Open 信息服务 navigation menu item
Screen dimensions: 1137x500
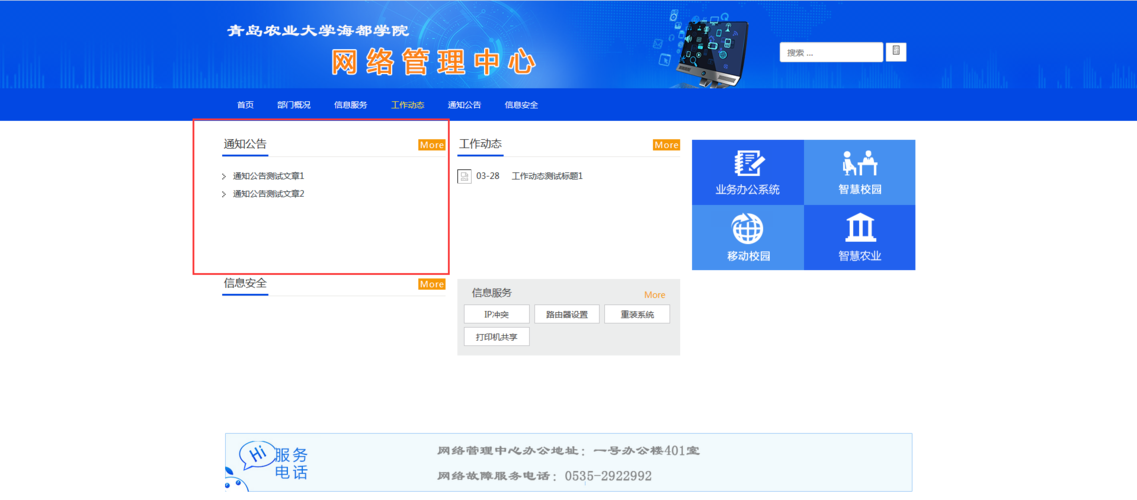(350, 105)
